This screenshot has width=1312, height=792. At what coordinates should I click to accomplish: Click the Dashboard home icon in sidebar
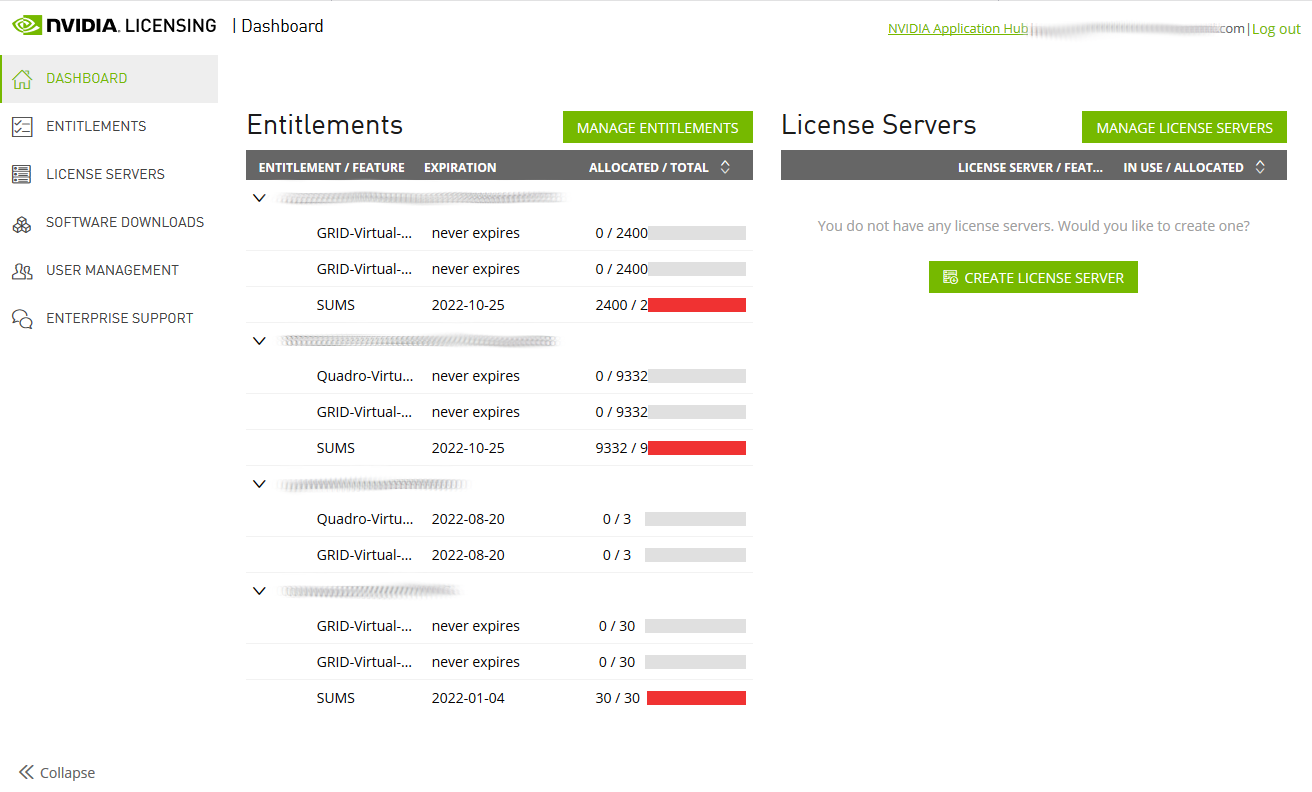[22, 79]
